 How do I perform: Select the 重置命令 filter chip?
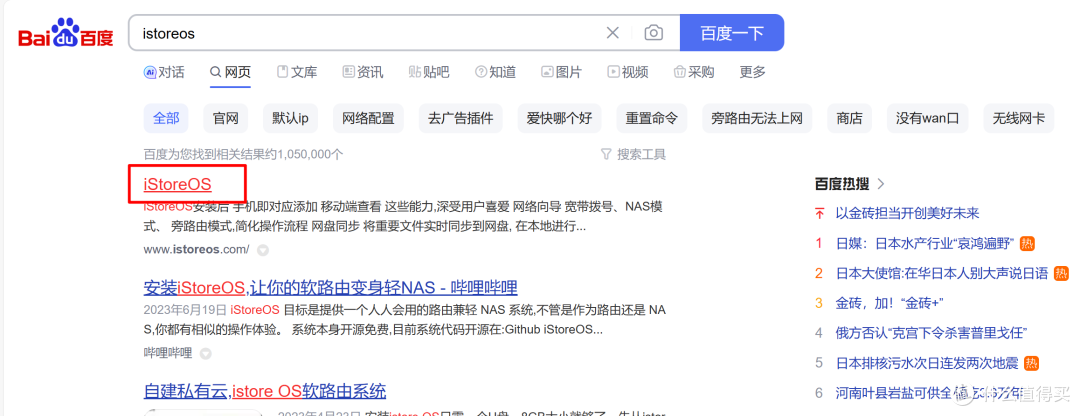click(x=652, y=118)
